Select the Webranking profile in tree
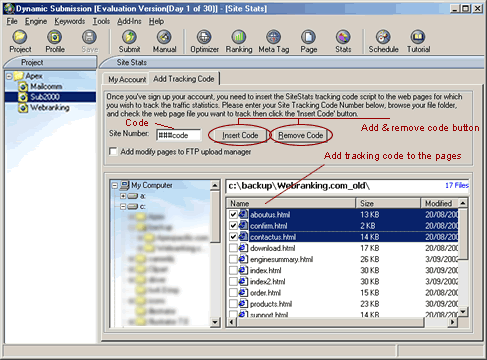 coord(50,108)
